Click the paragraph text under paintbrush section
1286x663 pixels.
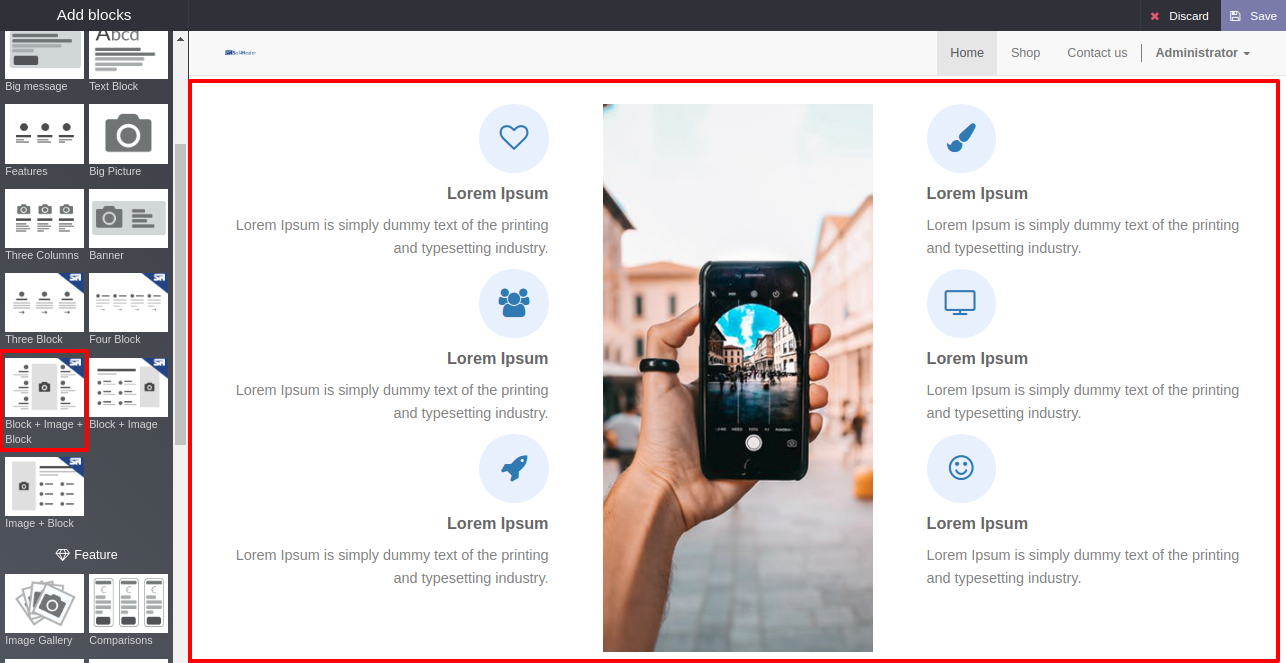[x=1083, y=237]
